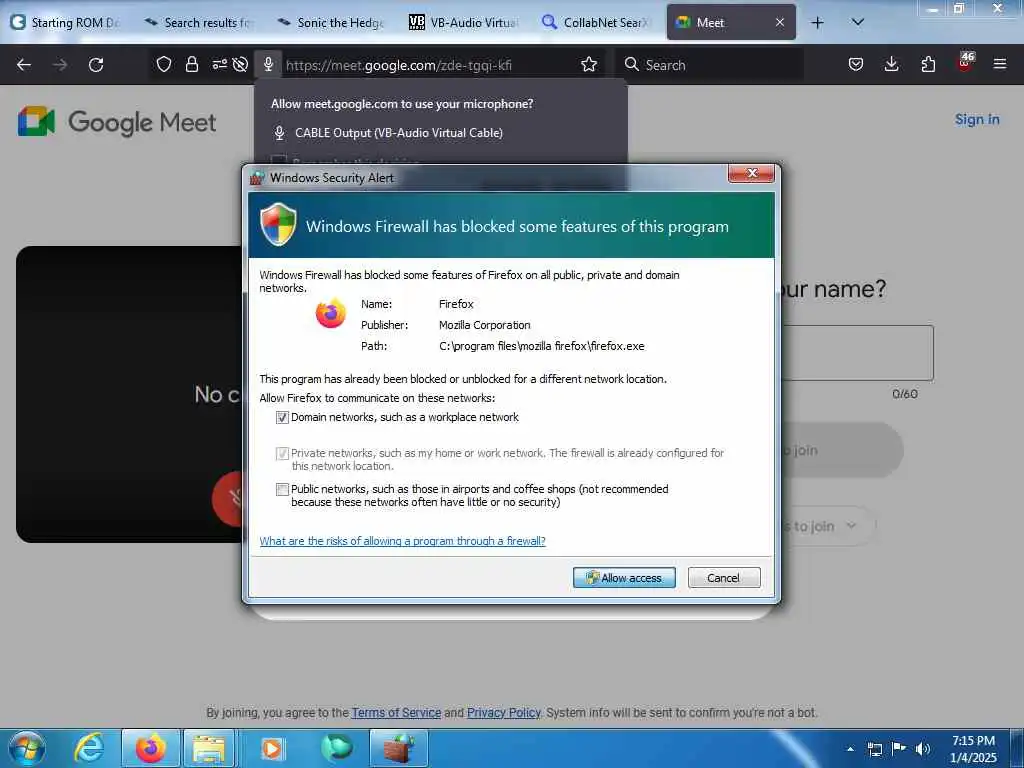
Task: Switch to the VB-Audio Virtual tab
Action: (465, 22)
